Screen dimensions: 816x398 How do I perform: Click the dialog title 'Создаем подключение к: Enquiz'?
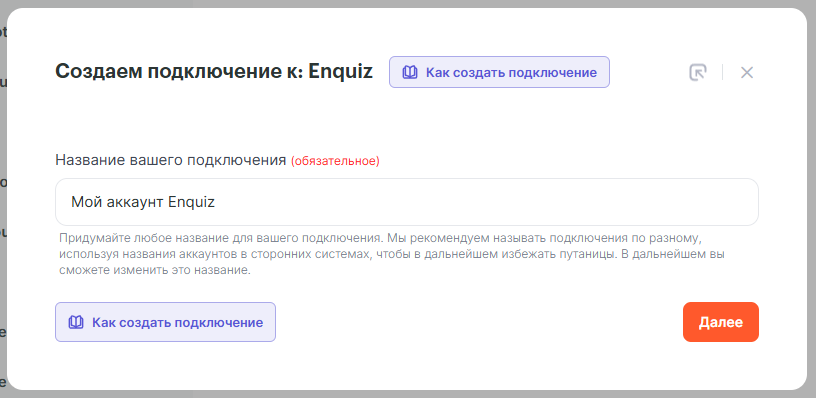(214, 72)
